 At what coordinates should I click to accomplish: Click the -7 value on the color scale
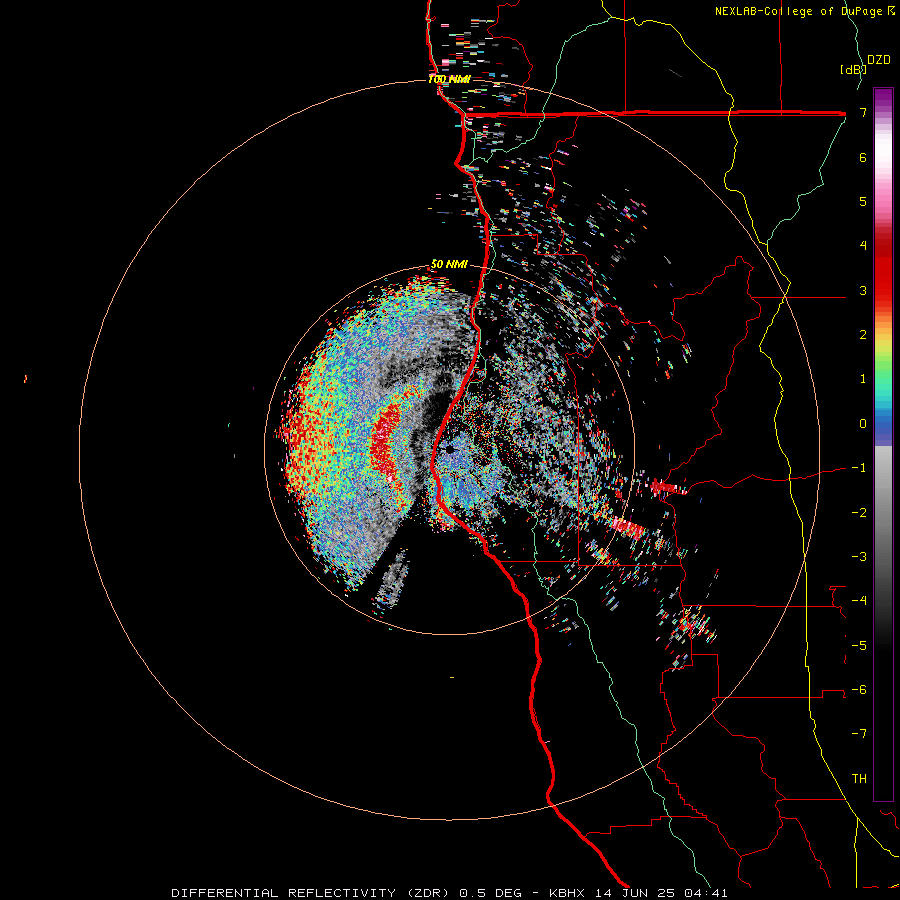pyautogui.click(x=859, y=734)
